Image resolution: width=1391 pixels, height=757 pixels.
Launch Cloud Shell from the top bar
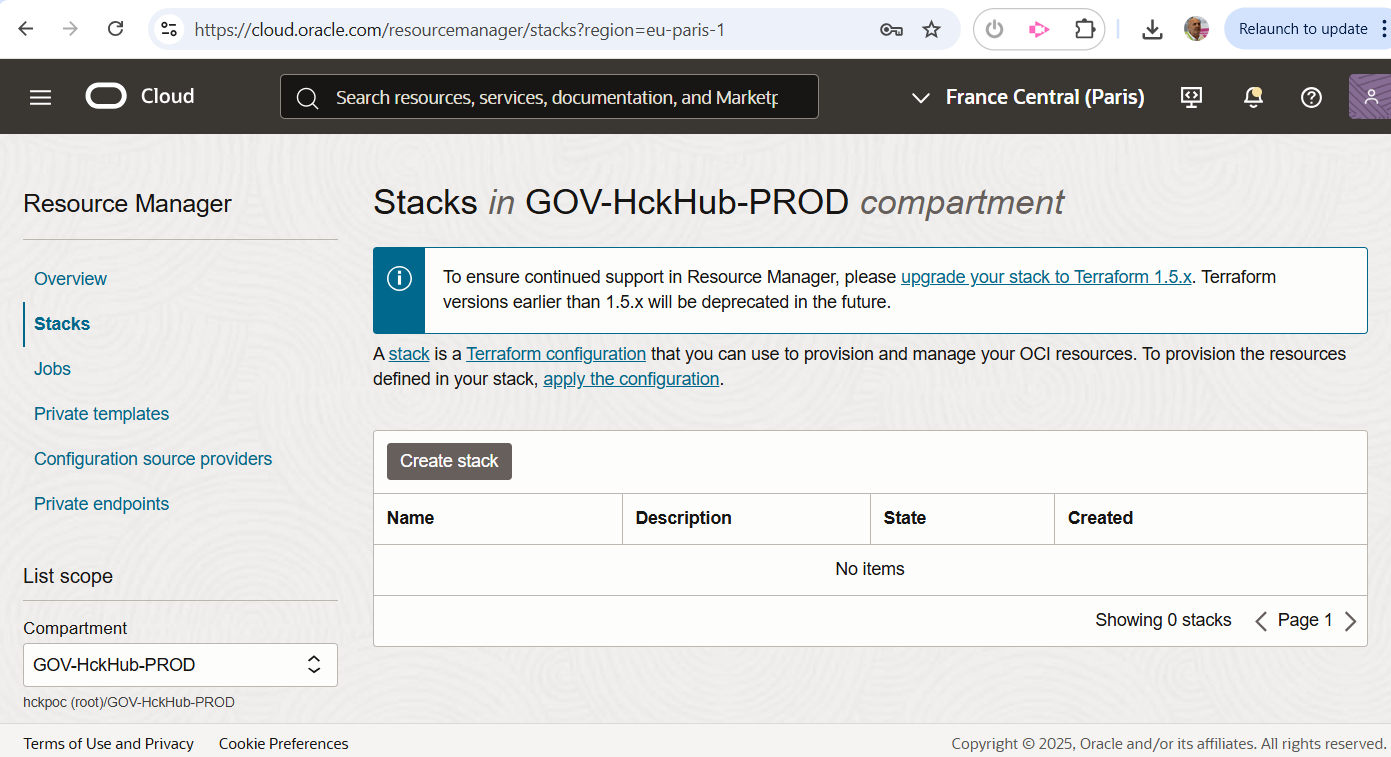(1190, 96)
